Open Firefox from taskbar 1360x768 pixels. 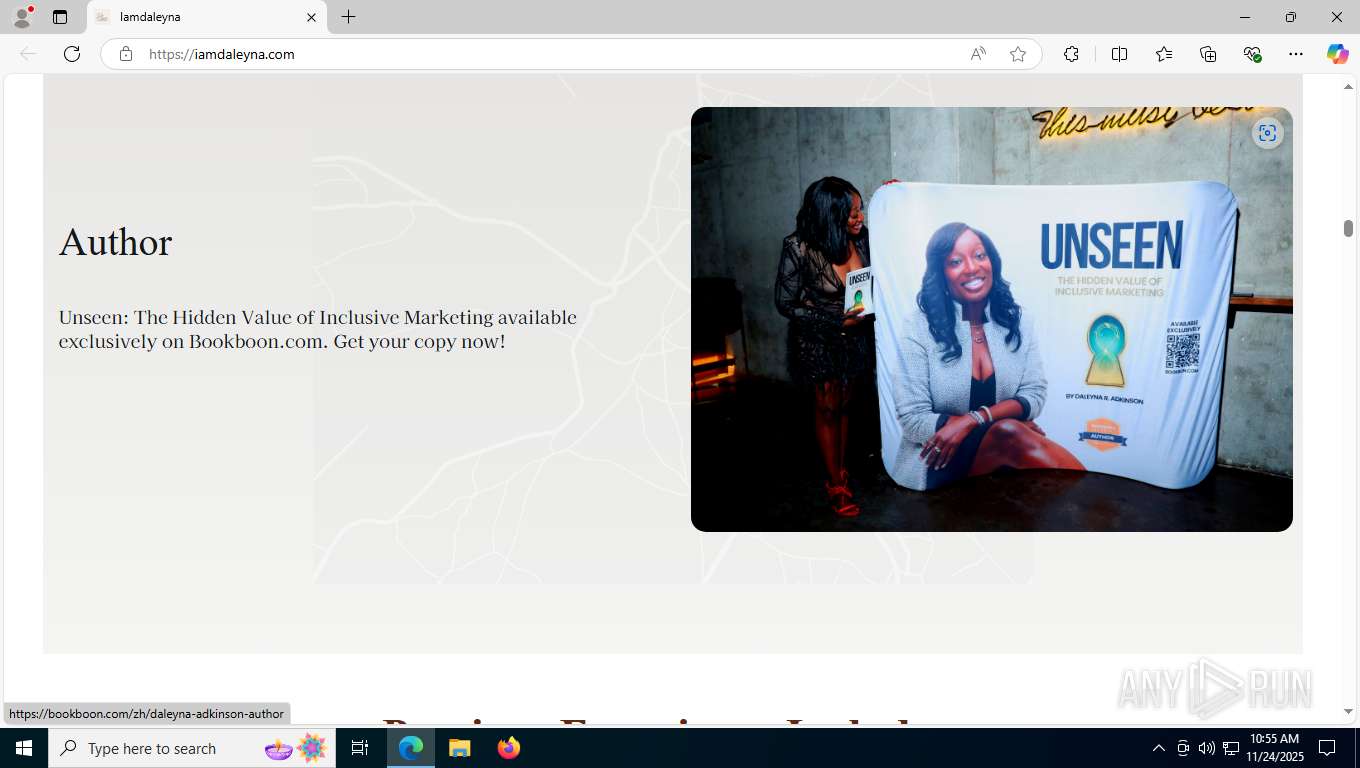509,748
